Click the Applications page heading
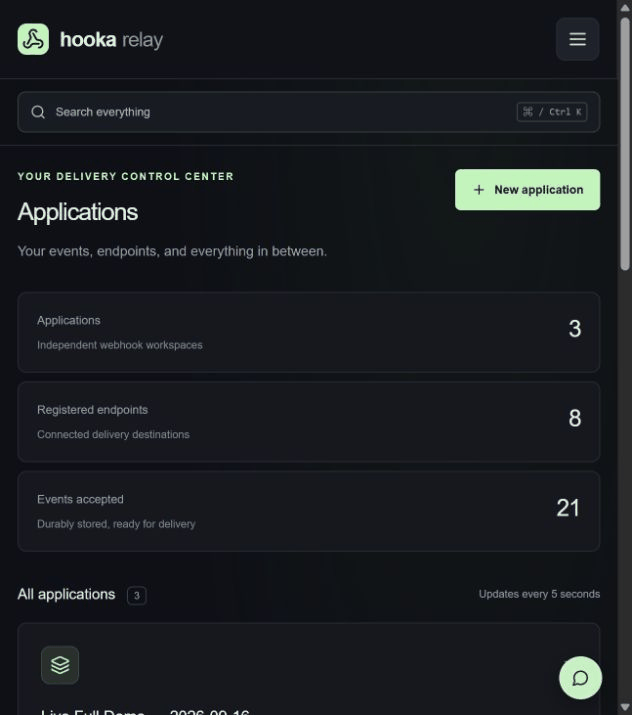 click(78, 212)
